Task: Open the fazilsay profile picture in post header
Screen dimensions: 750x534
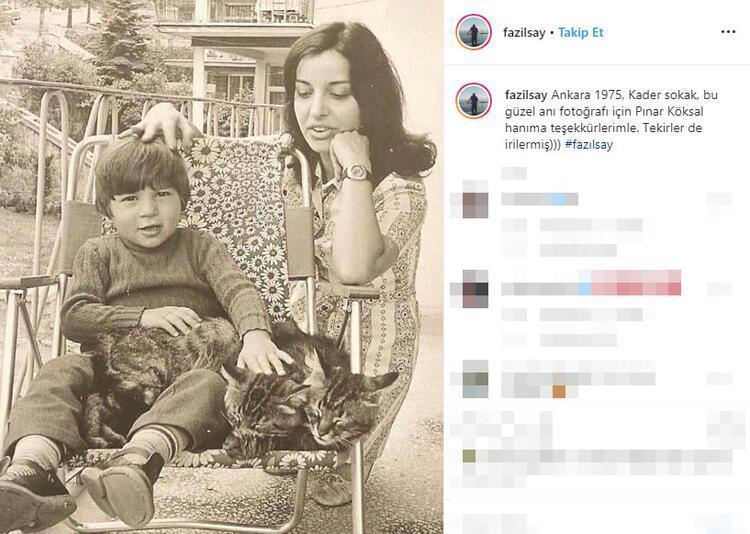Action: (474, 33)
